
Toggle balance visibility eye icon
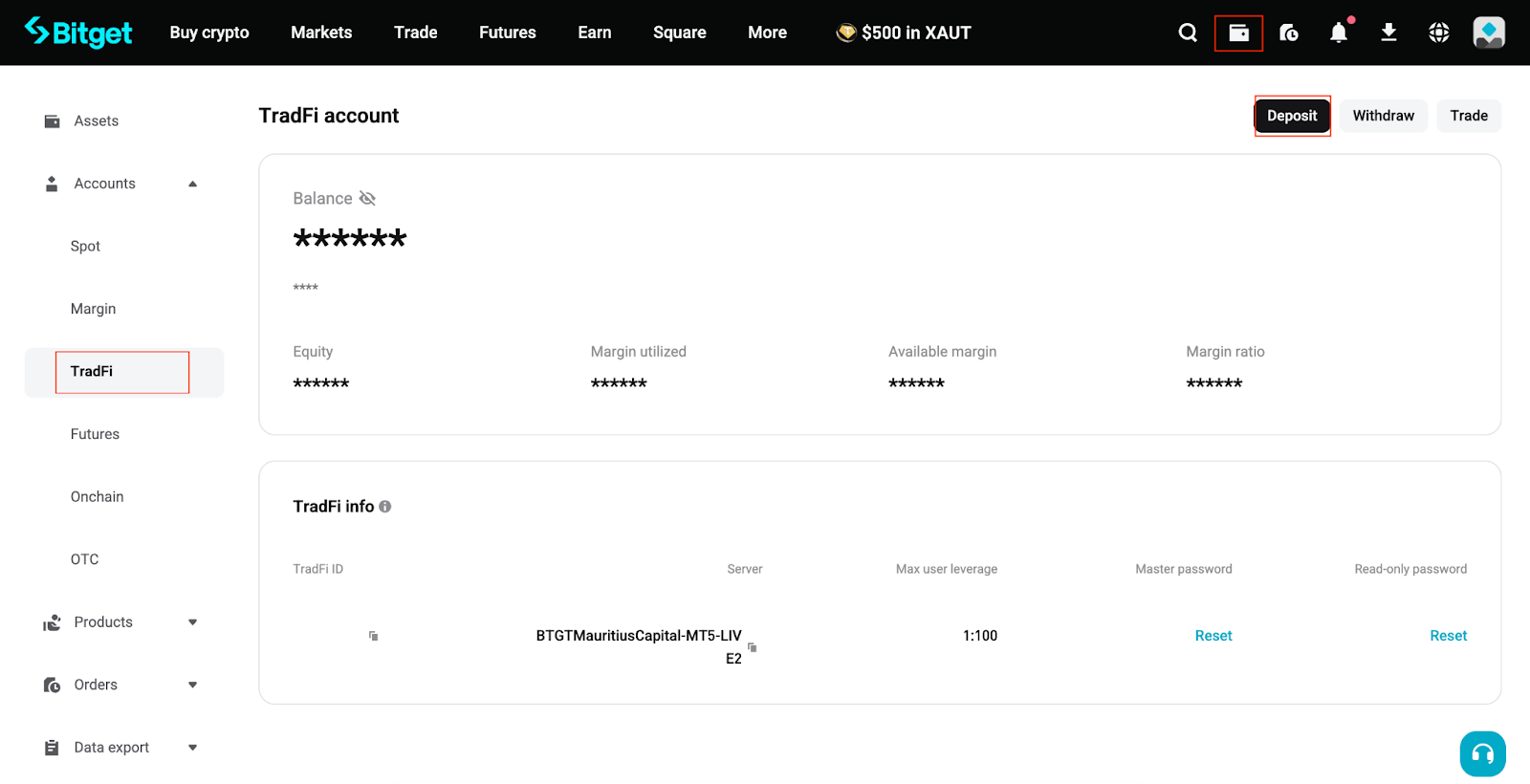click(x=367, y=199)
